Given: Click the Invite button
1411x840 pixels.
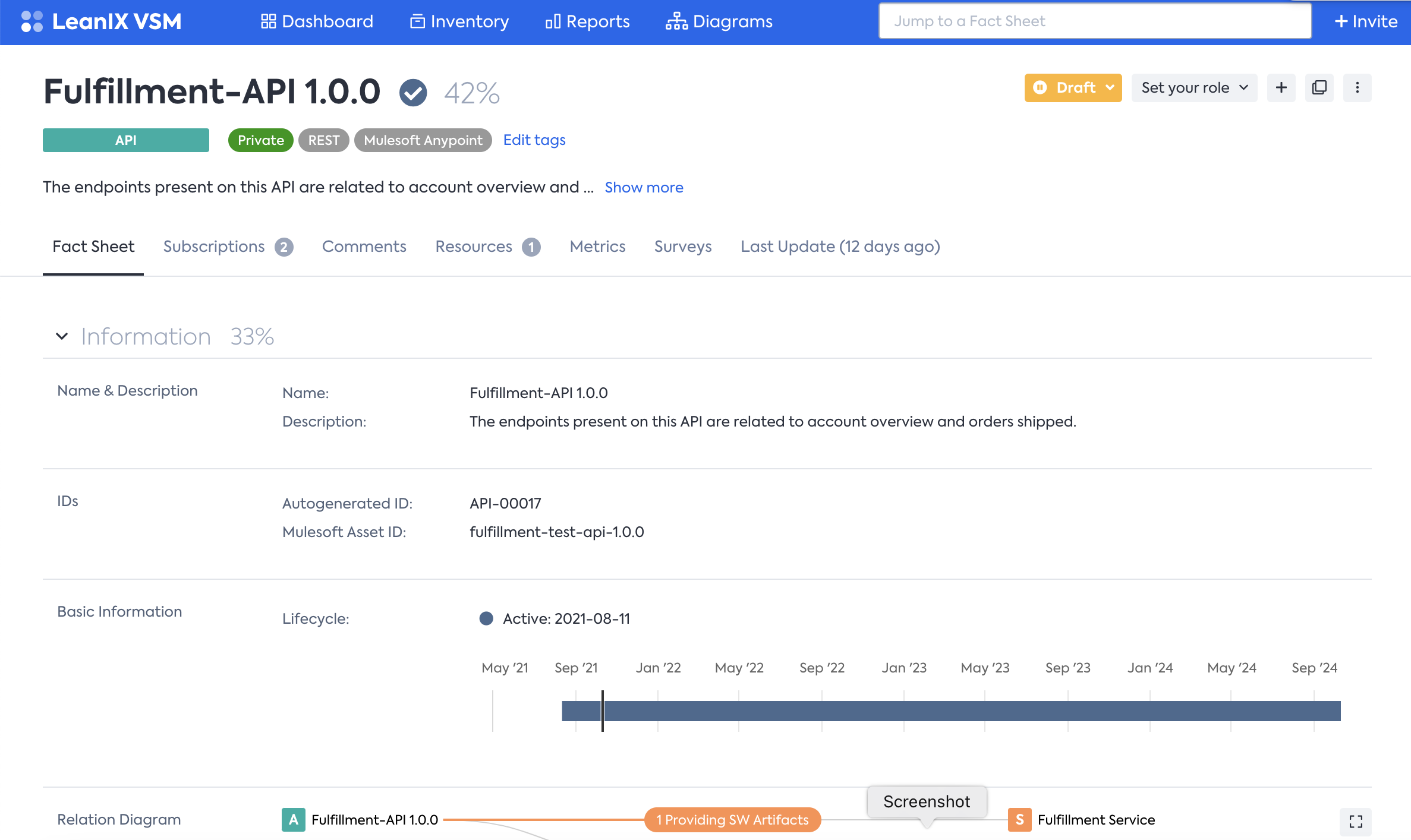Looking at the screenshot, I should (1365, 21).
